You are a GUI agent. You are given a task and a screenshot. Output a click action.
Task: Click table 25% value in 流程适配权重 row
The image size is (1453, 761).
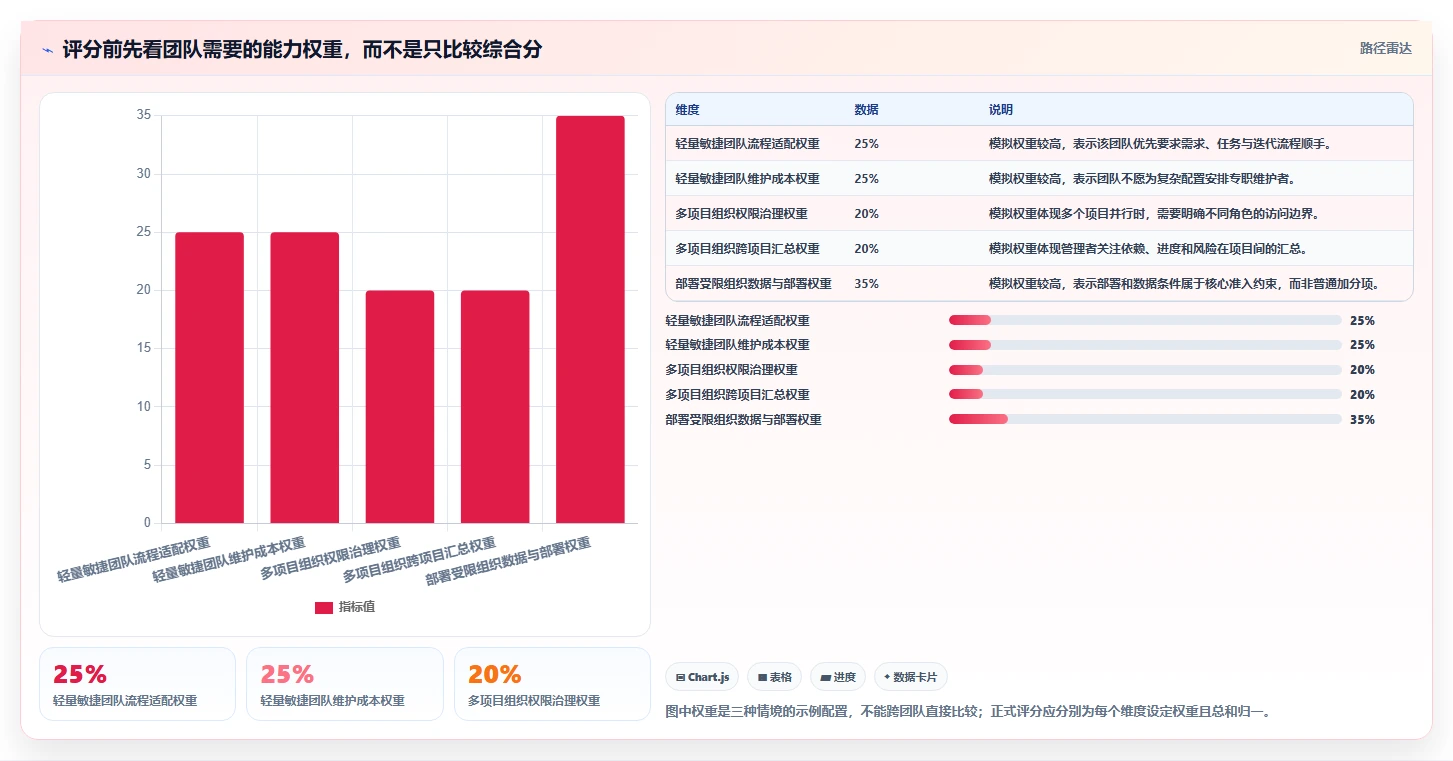[866, 144]
